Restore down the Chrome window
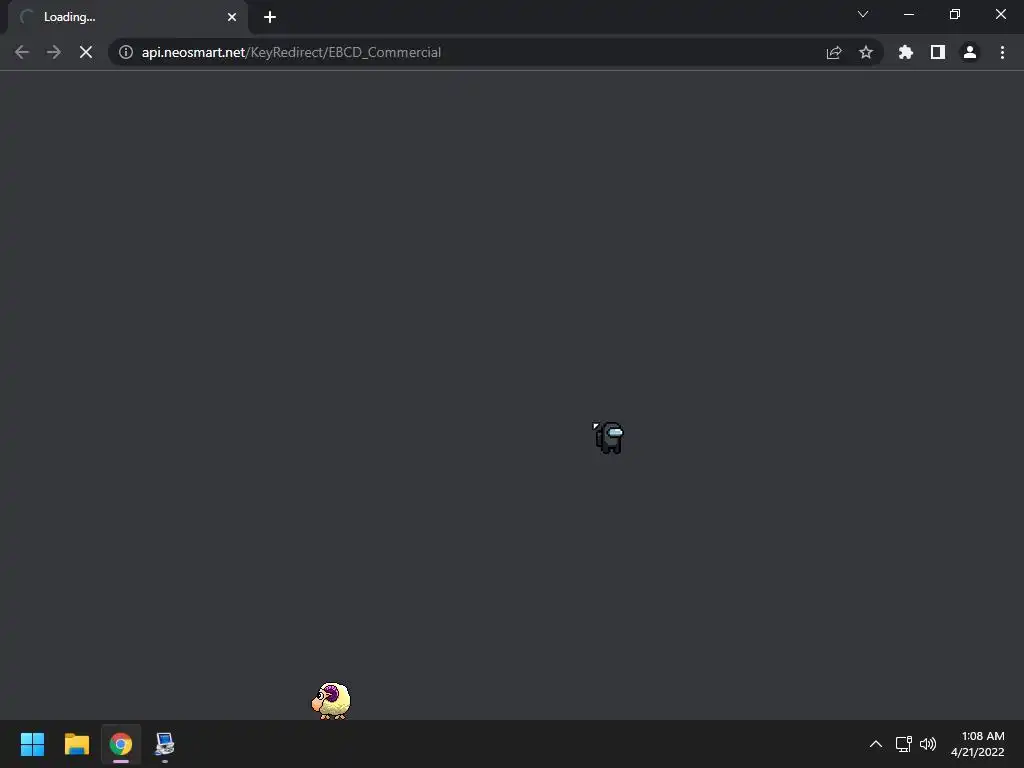 (x=955, y=14)
